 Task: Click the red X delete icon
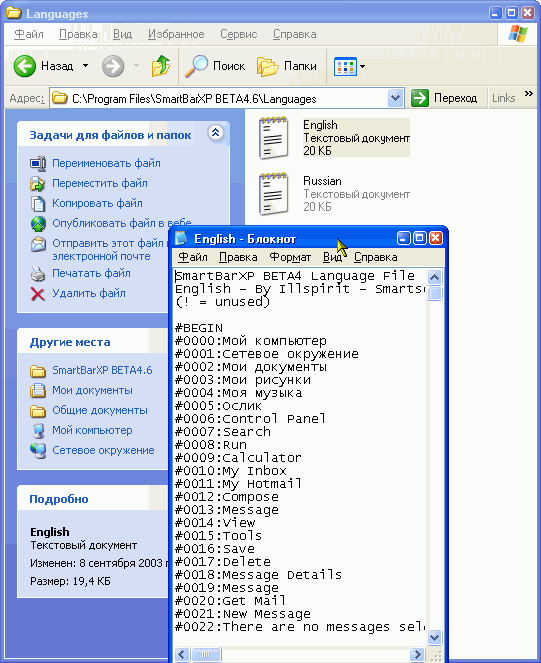coord(38,294)
